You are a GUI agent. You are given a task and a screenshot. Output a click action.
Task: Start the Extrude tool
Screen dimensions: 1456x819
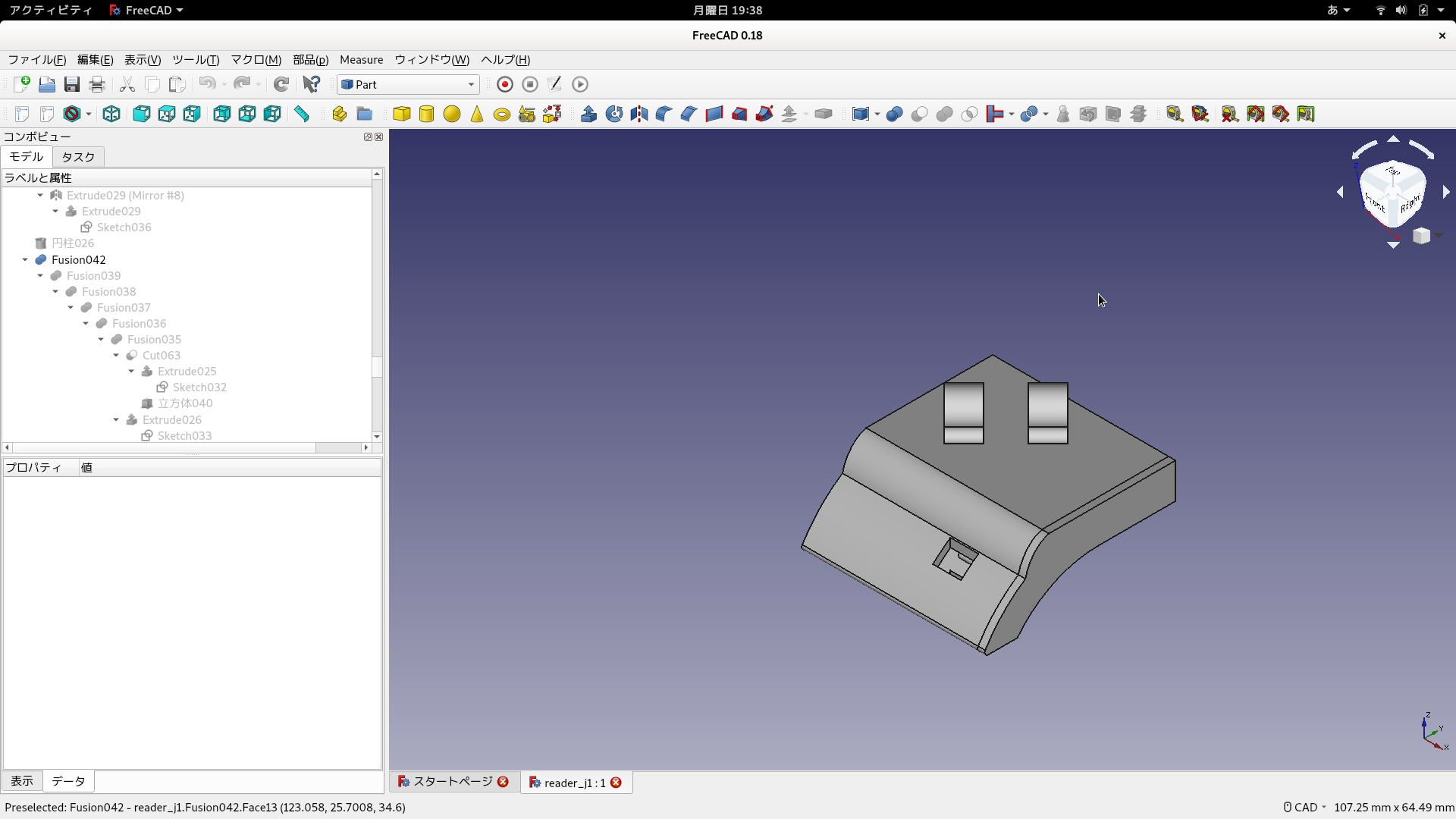click(589, 114)
